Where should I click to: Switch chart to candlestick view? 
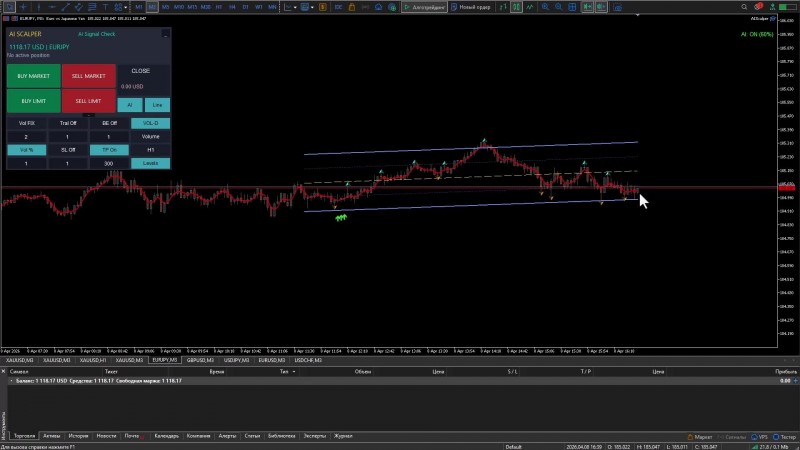point(516,7)
